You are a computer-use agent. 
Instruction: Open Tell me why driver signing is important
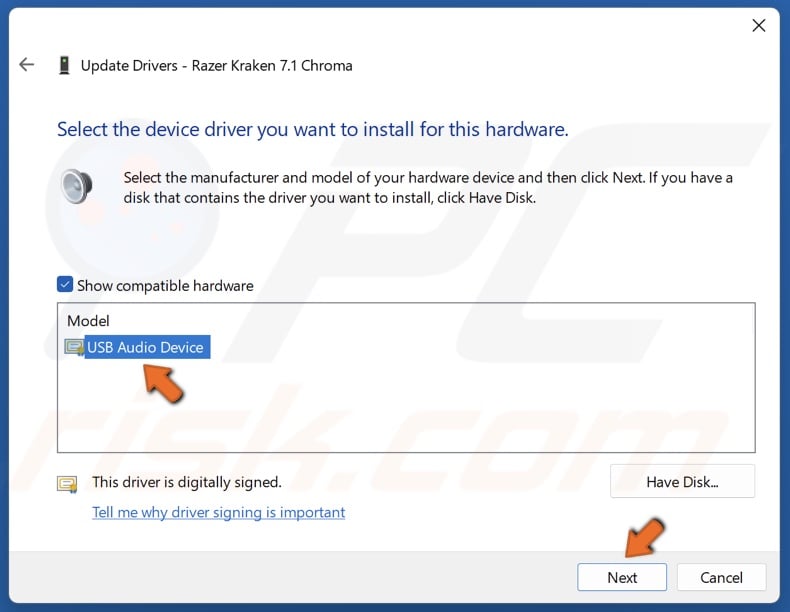coord(219,512)
